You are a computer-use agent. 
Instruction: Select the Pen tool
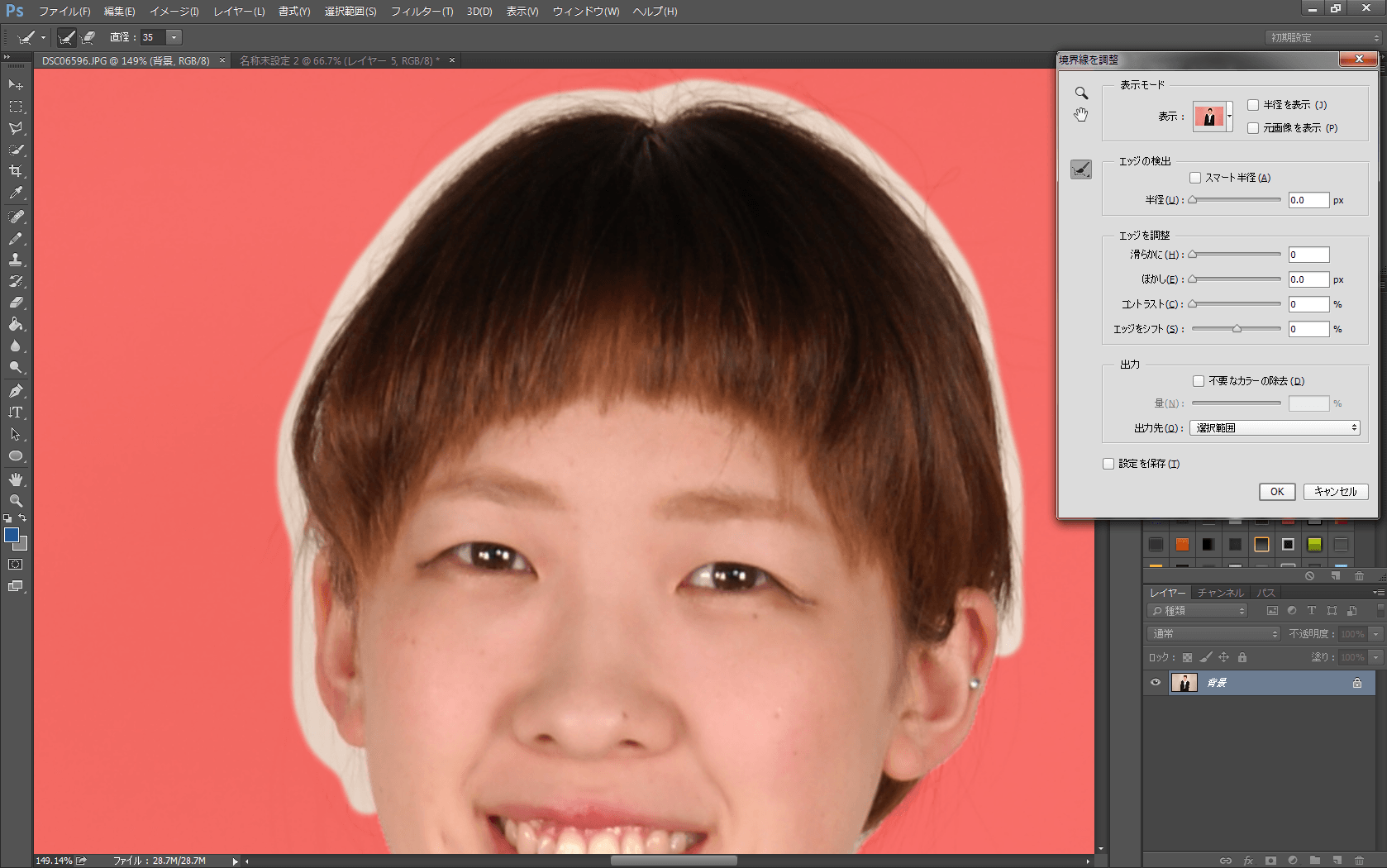[16, 391]
